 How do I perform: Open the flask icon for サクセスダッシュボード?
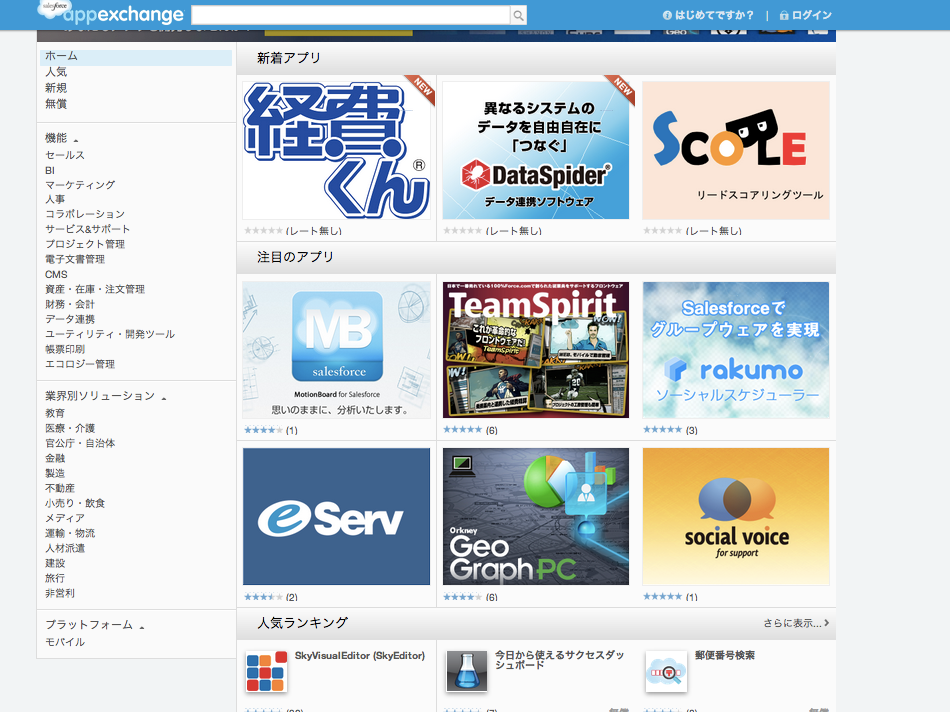tap(467, 671)
